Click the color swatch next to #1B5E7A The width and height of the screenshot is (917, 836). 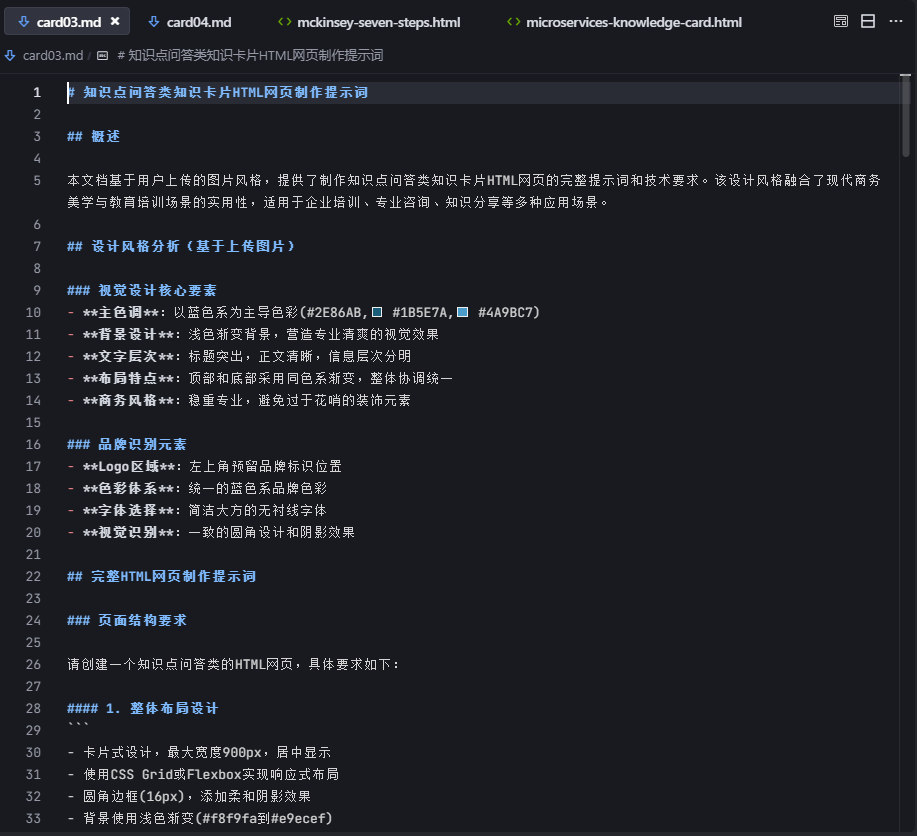(x=375, y=310)
